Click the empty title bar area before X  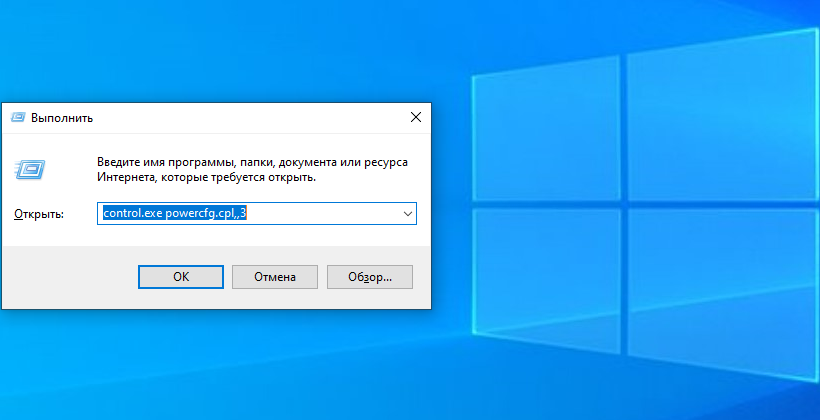click(250, 117)
